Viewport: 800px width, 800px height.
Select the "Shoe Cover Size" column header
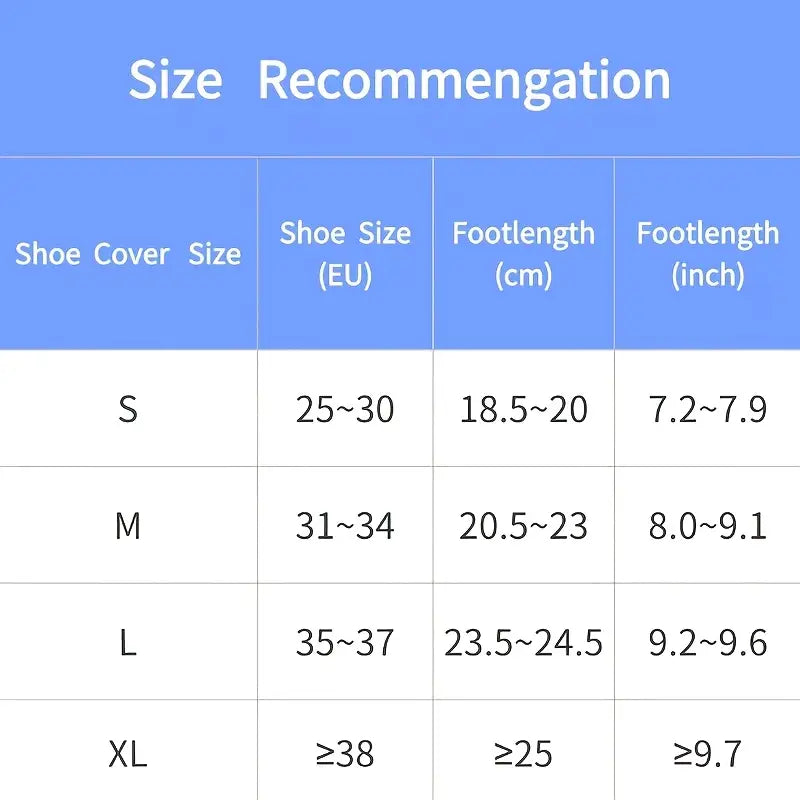pos(128,254)
